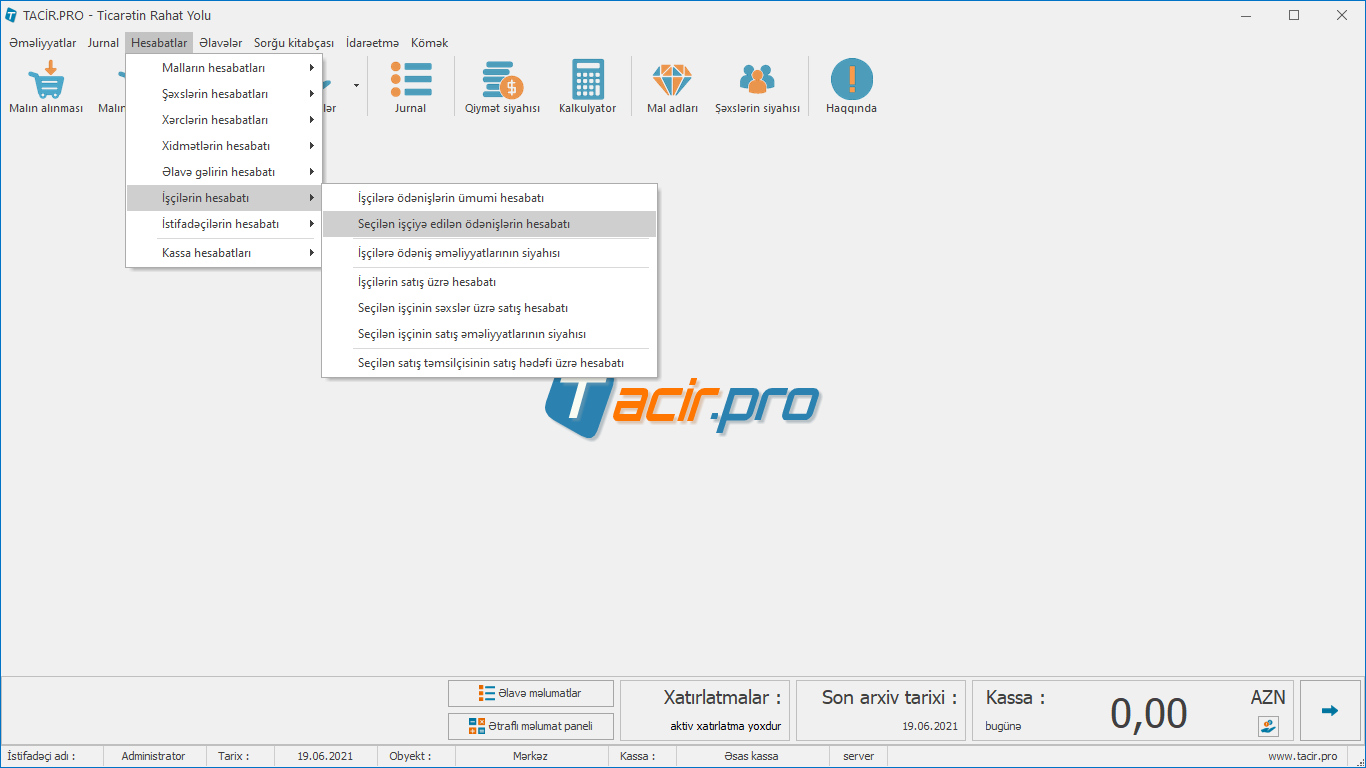Viewport: 1366px width, 768px height.
Task: Open Qiymət siyahısı price list icon
Action: click(x=502, y=80)
